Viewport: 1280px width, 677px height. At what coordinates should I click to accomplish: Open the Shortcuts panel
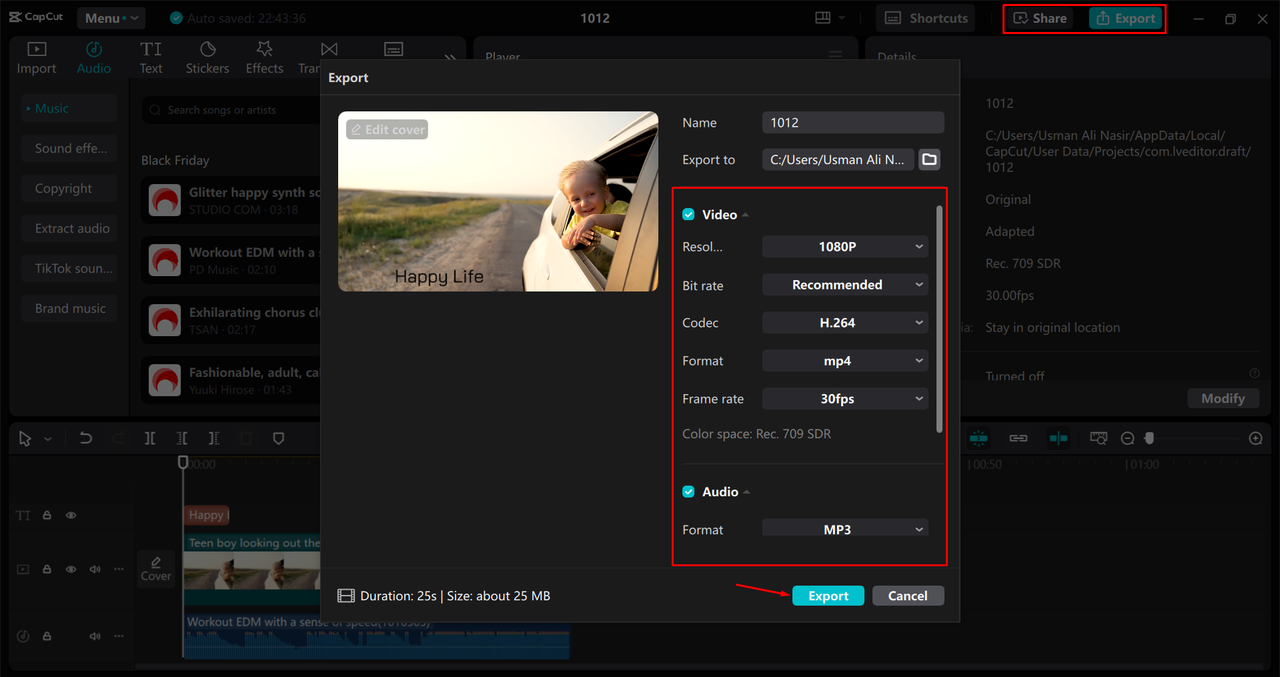[927, 18]
